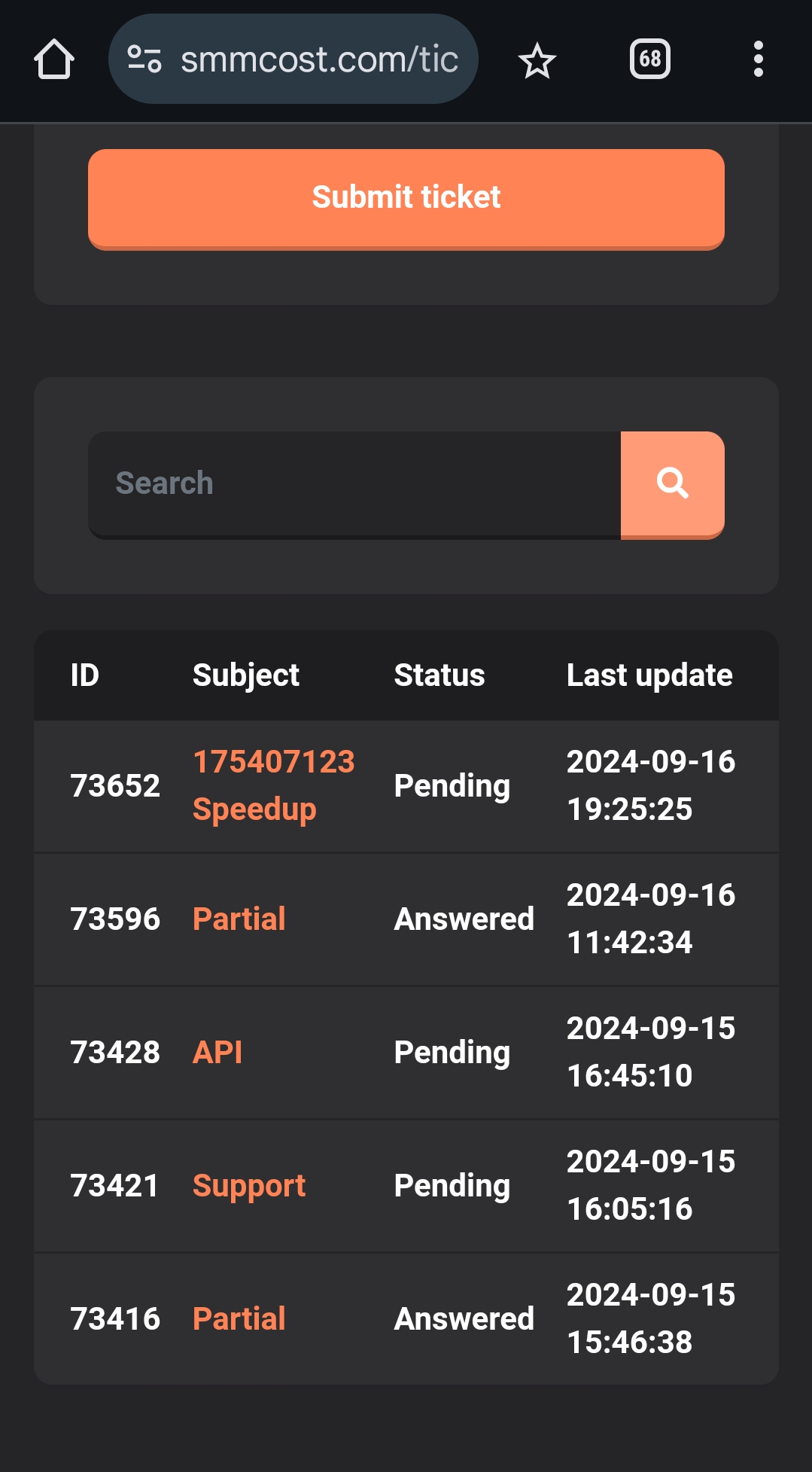Image resolution: width=812 pixels, height=1472 pixels.
Task: Tap the browser home icon
Action: click(x=54, y=59)
